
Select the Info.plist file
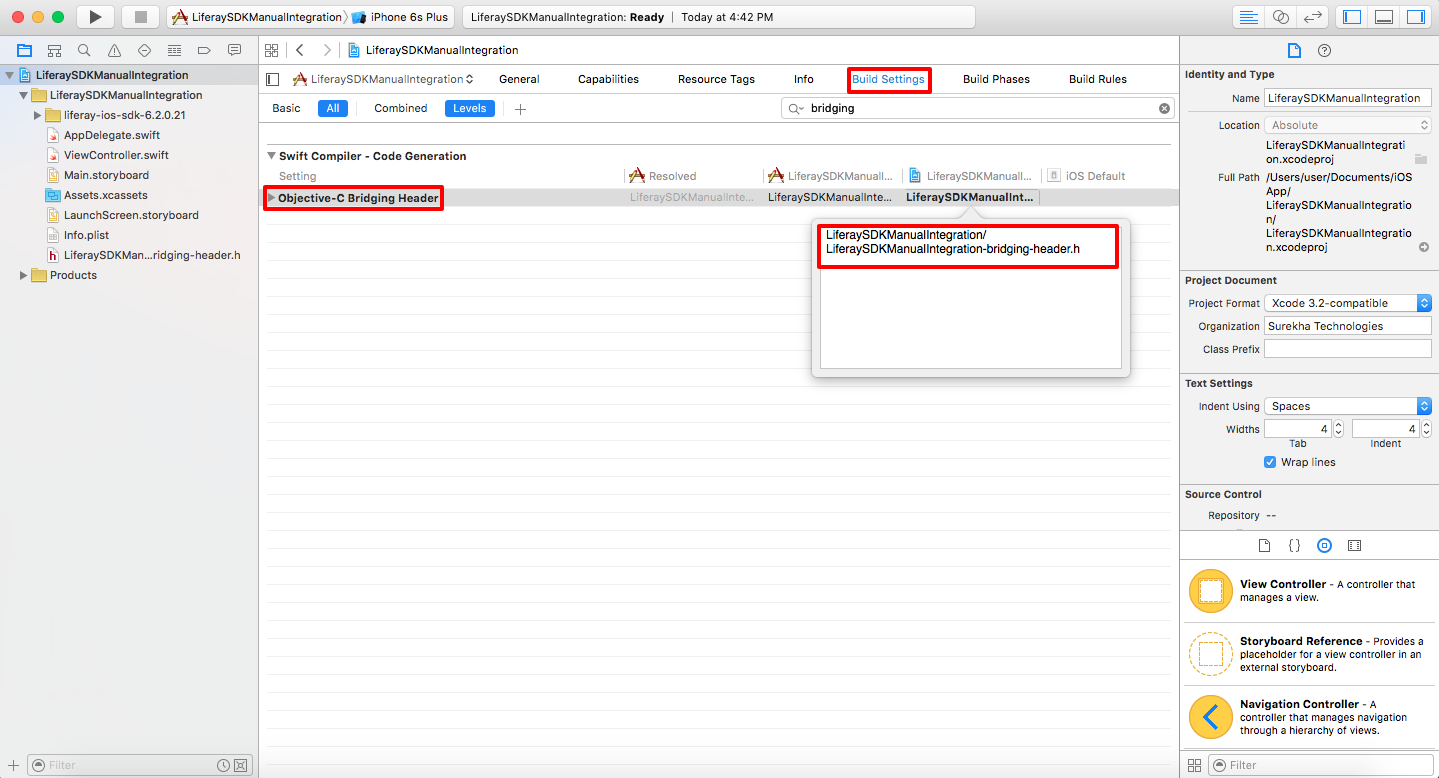(85, 235)
